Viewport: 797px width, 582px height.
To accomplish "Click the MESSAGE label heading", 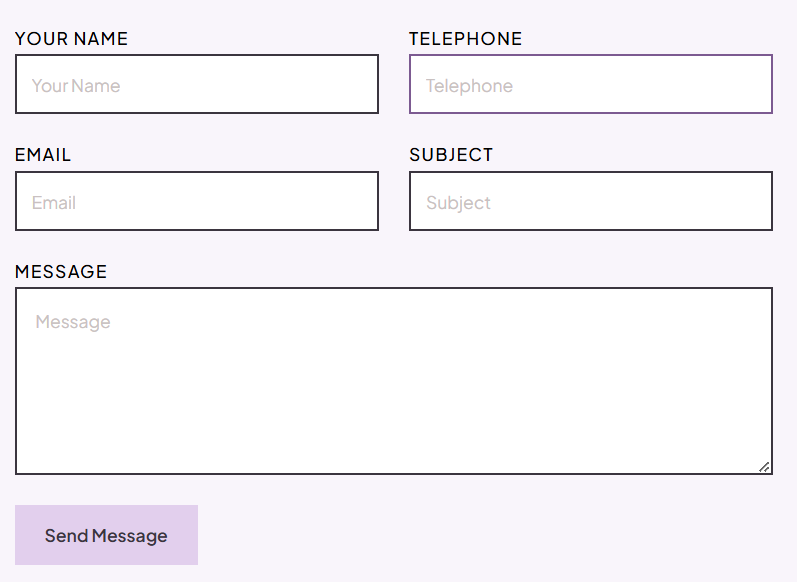I will (x=61, y=272).
